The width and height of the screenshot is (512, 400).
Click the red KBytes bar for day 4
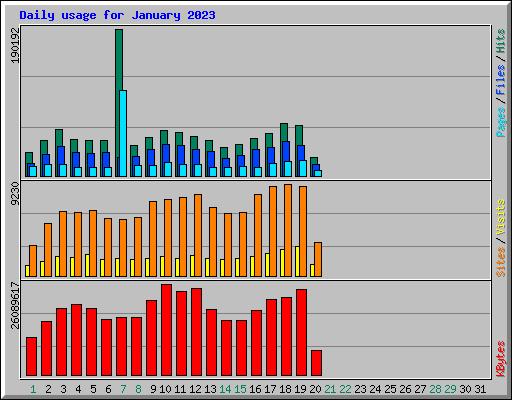(76, 340)
